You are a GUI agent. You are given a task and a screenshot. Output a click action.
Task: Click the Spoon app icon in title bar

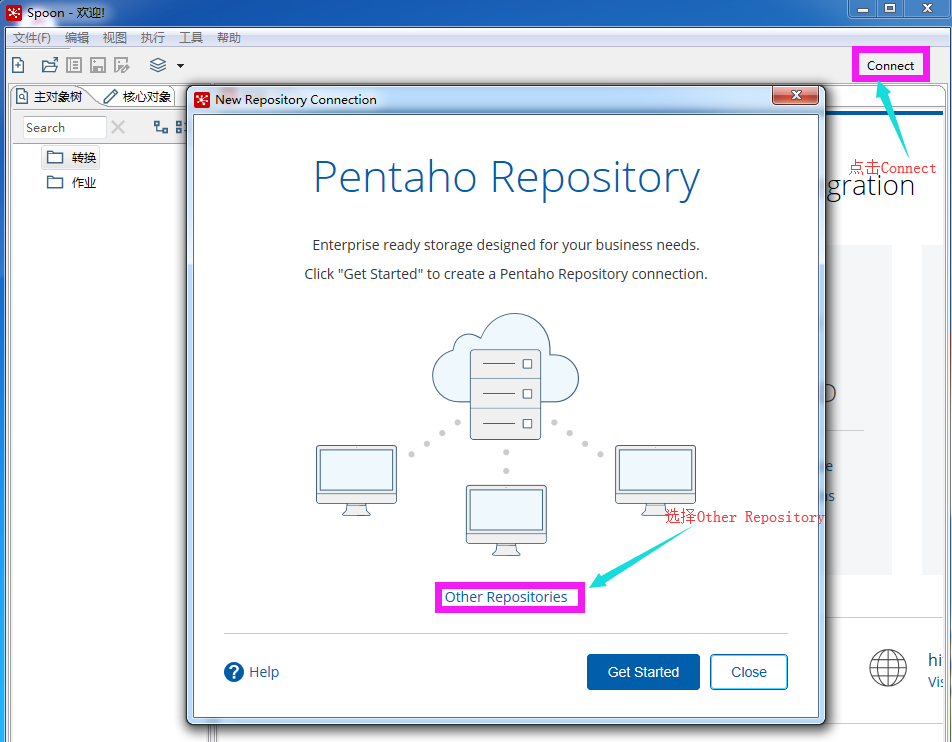(14, 12)
